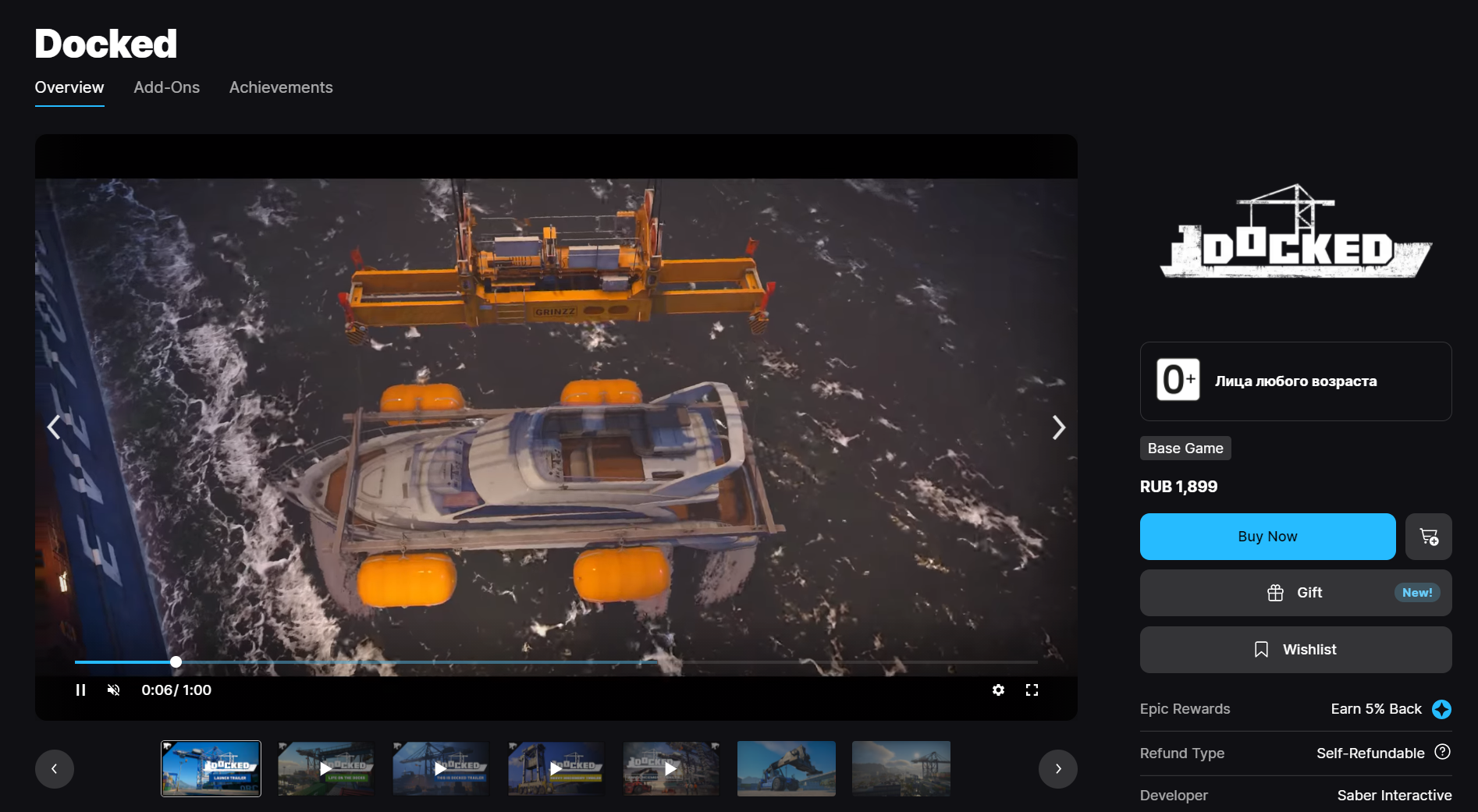
Task: Select the third video thumbnail
Action: (x=441, y=768)
